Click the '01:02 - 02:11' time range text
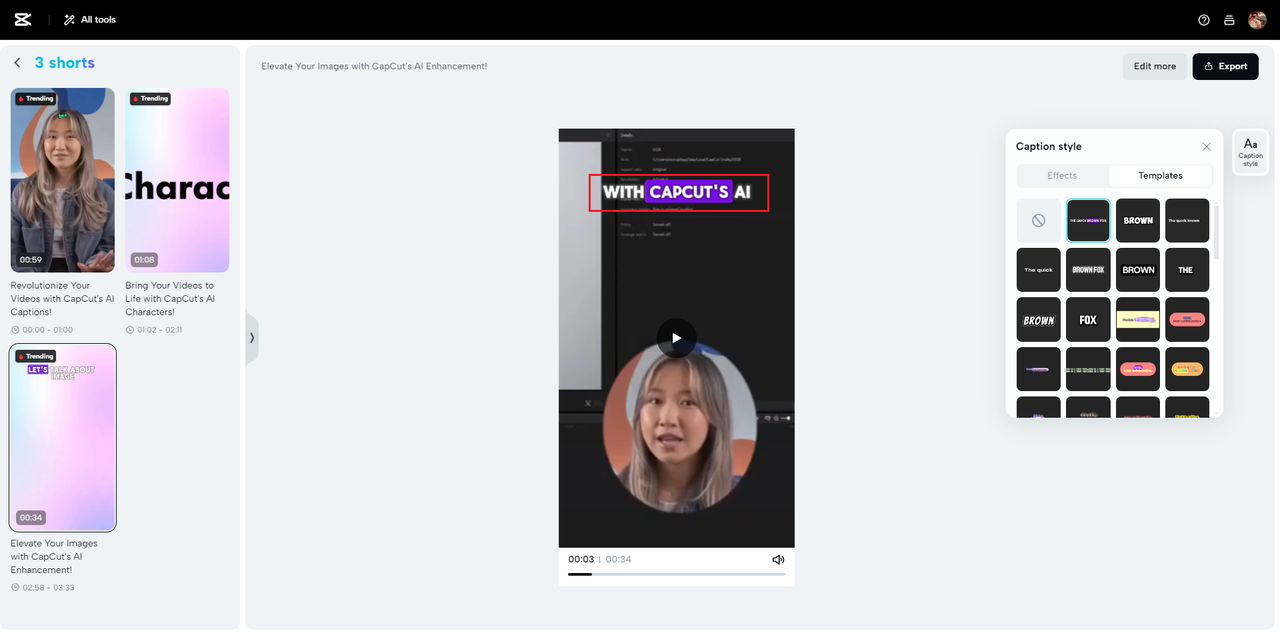1280x633 pixels. (161, 330)
